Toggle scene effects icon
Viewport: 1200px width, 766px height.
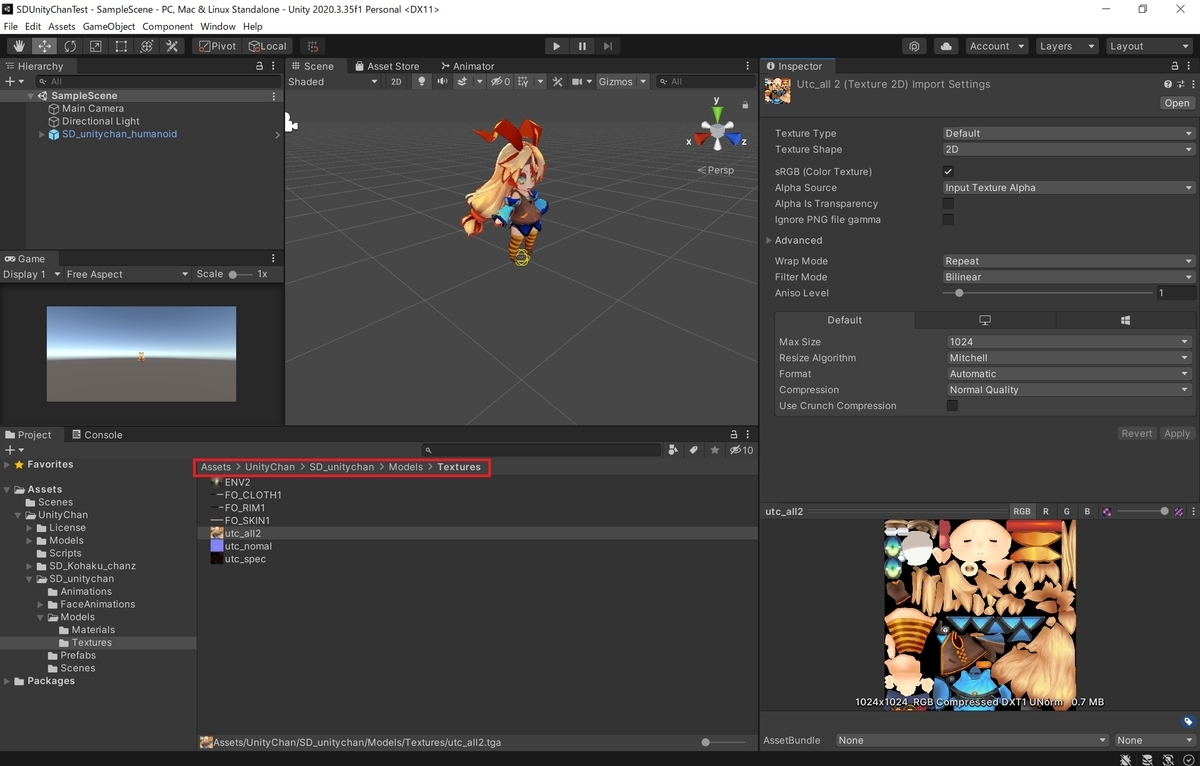coord(464,82)
